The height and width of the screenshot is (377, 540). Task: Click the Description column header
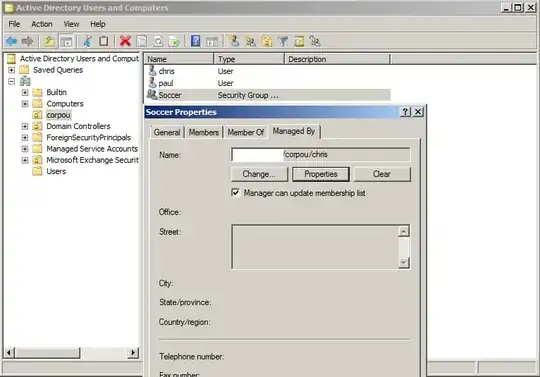tap(337, 59)
